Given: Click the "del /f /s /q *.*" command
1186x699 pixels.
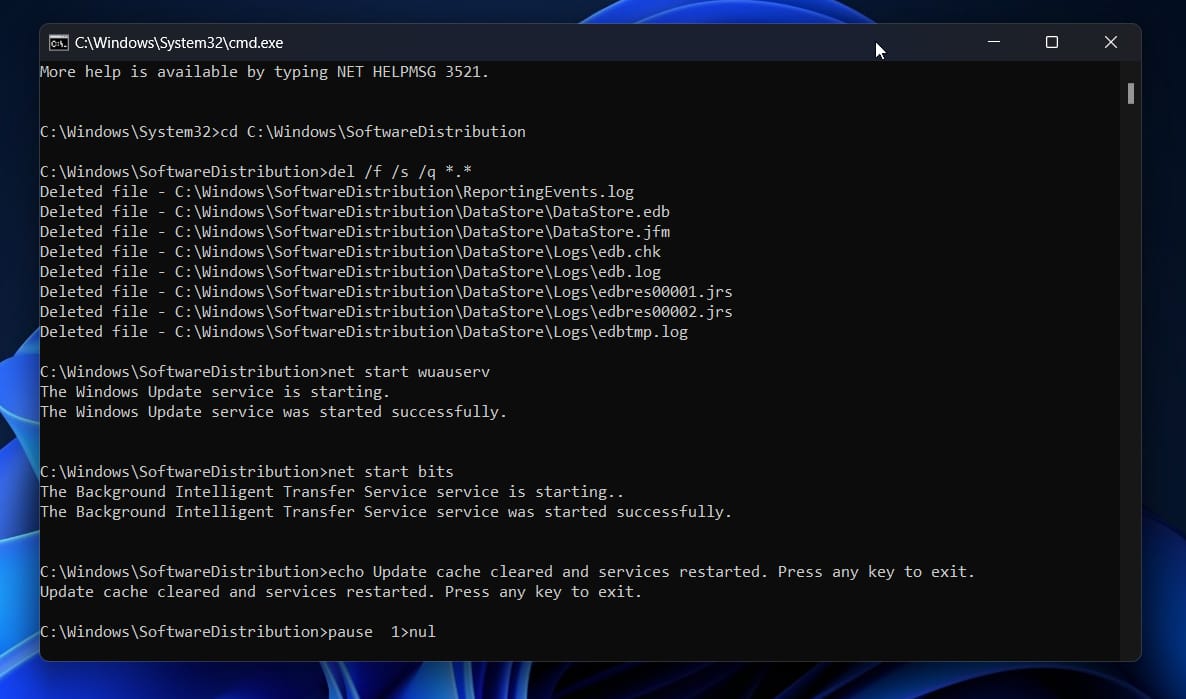Looking at the screenshot, I should click(400, 172).
